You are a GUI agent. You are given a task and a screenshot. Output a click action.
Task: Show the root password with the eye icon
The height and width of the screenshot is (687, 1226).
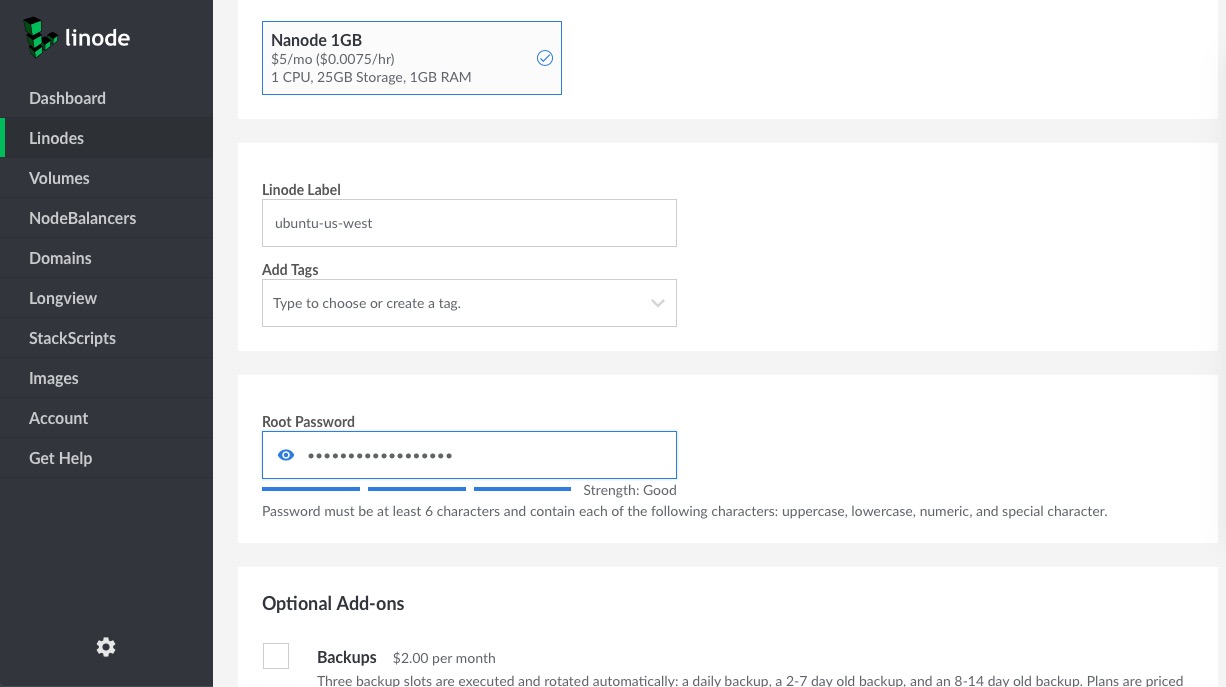(x=286, y=455)
